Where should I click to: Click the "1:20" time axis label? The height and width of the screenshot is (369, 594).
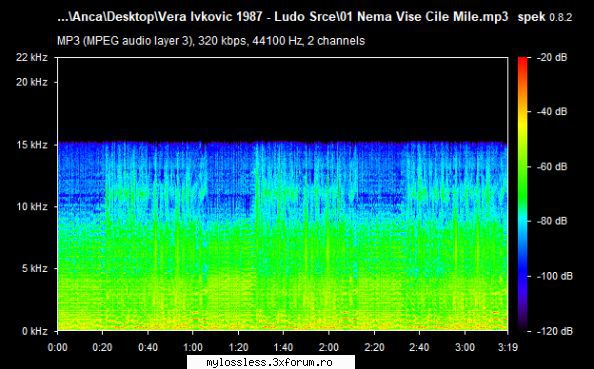click(238, 347)
